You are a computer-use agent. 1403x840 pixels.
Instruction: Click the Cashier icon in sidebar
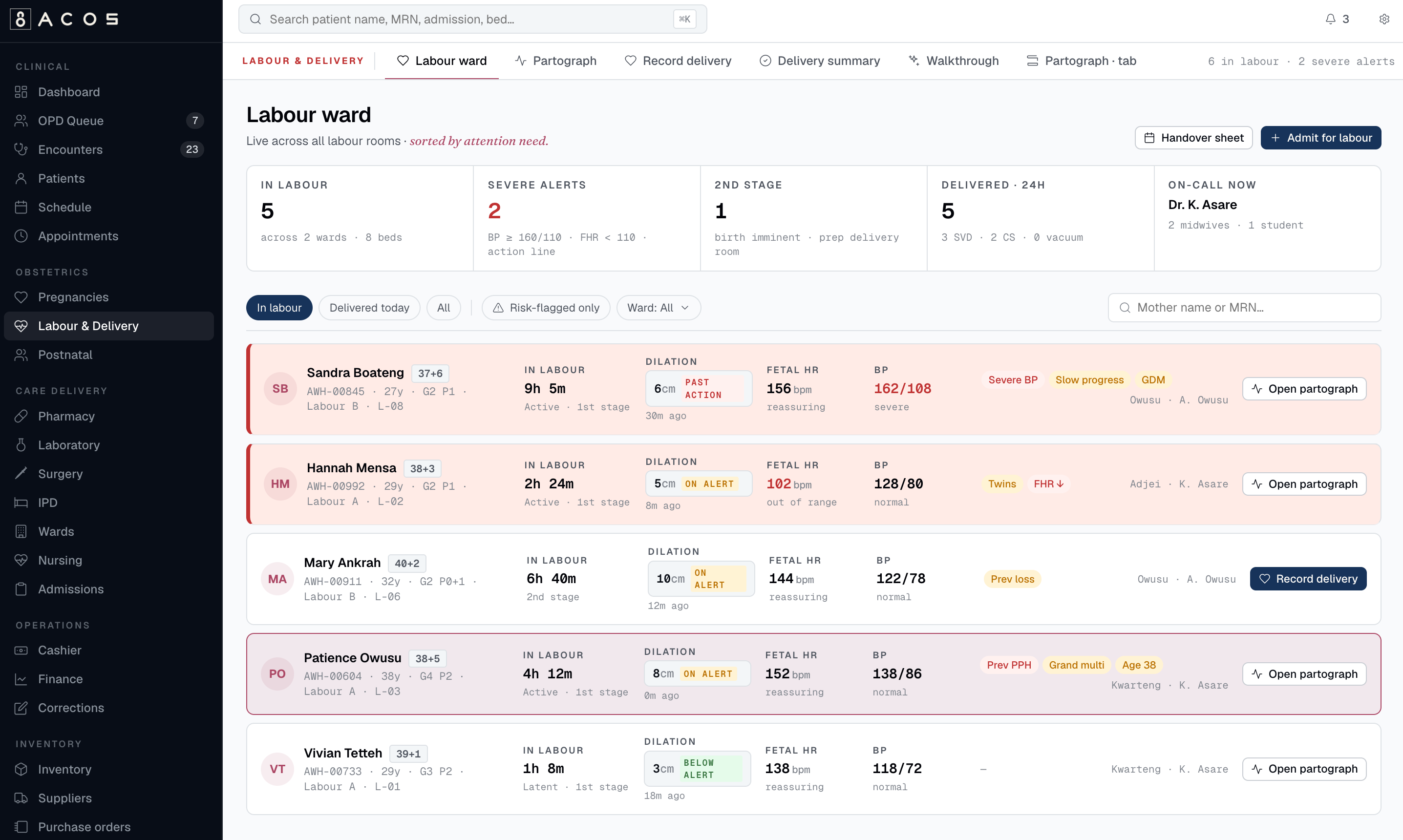21,650
